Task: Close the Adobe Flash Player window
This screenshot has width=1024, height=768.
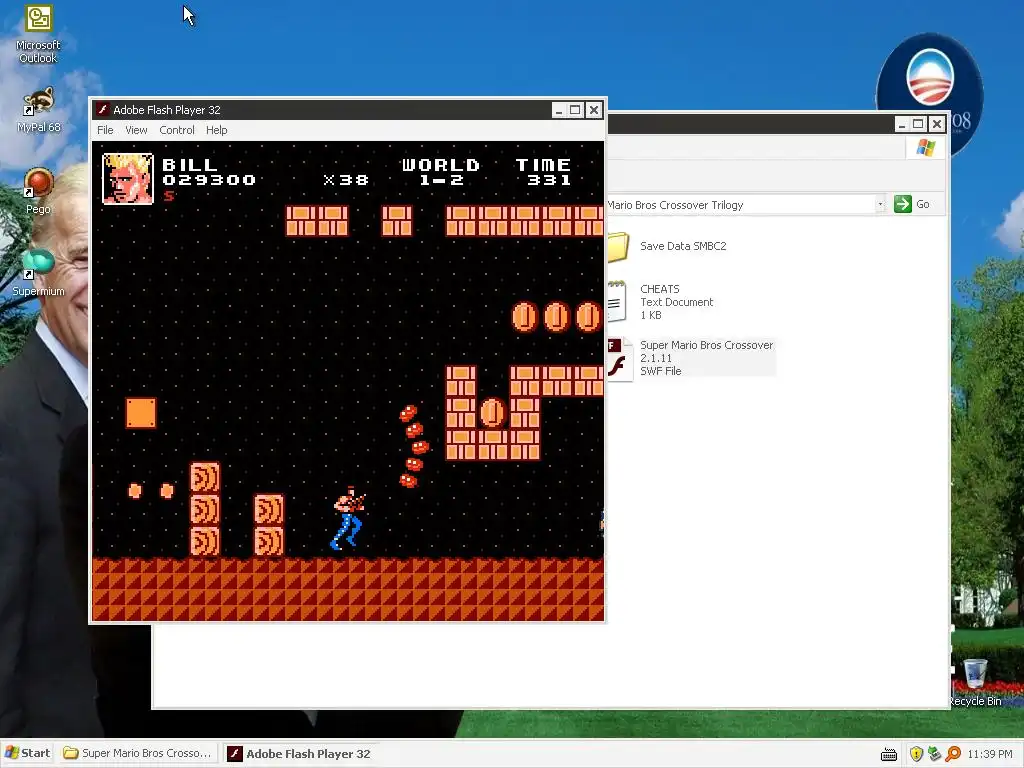Action: (594, 110)
